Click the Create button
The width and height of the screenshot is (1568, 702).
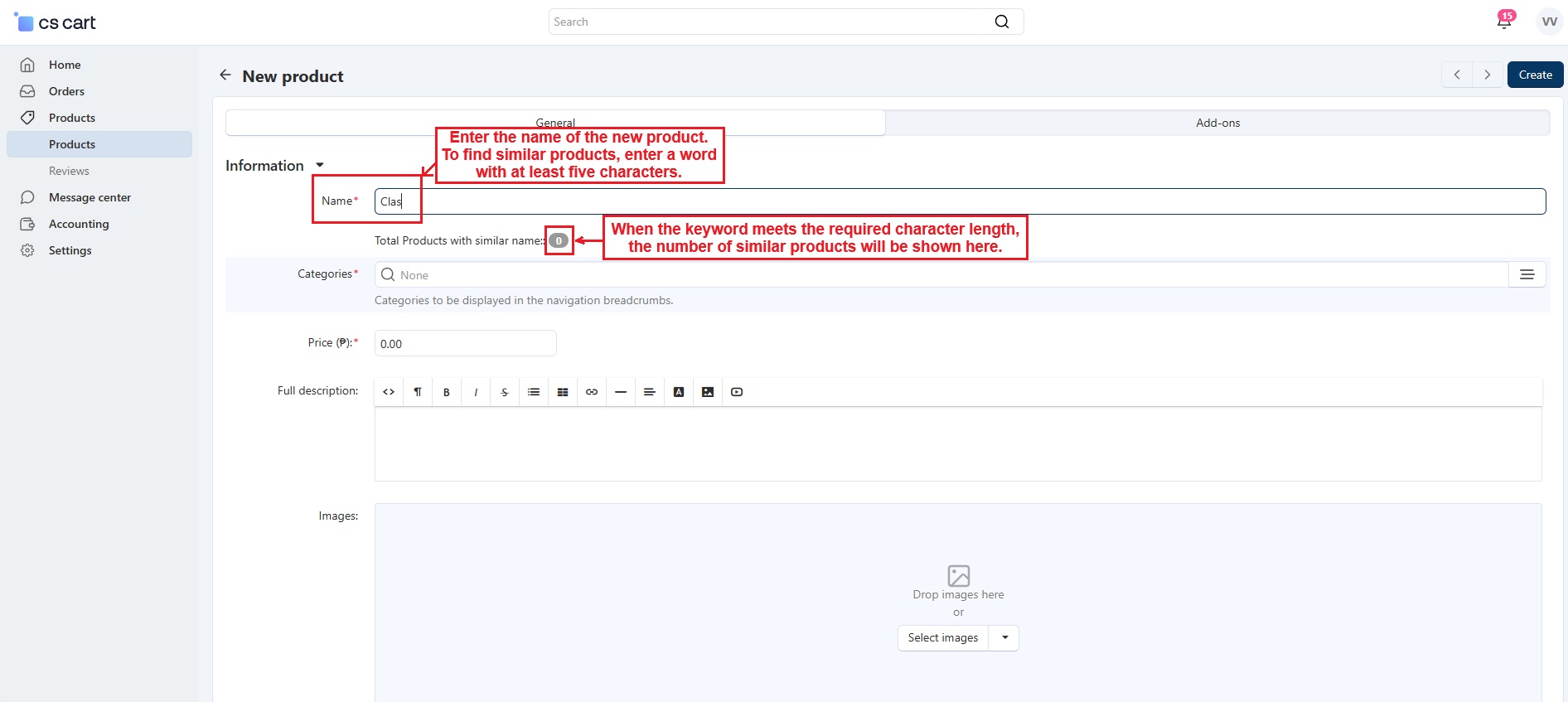1535,75
